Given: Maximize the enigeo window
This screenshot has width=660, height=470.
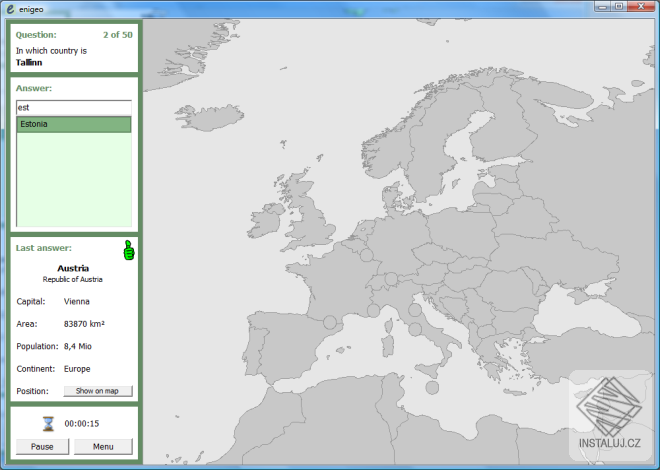Looking at the screenshot, I should click(618, 6).
